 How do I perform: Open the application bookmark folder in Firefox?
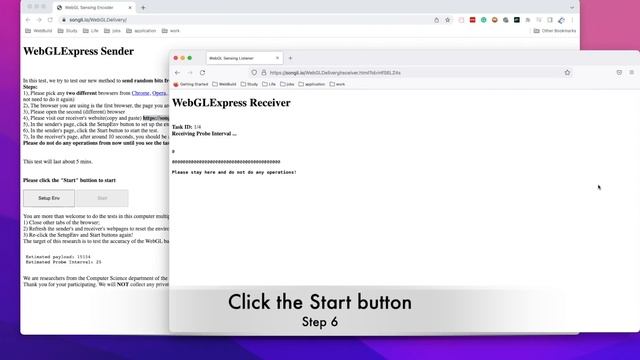312,84
